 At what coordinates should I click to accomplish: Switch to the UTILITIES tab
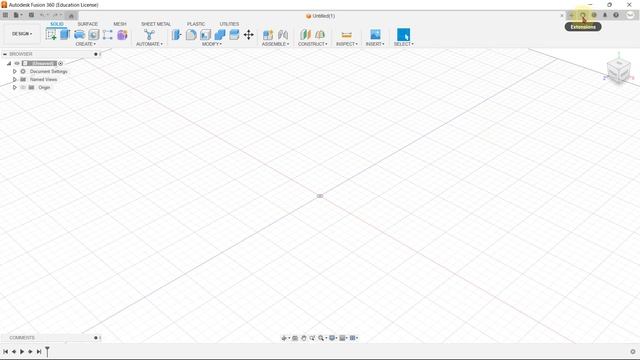[x=229, y=24]
